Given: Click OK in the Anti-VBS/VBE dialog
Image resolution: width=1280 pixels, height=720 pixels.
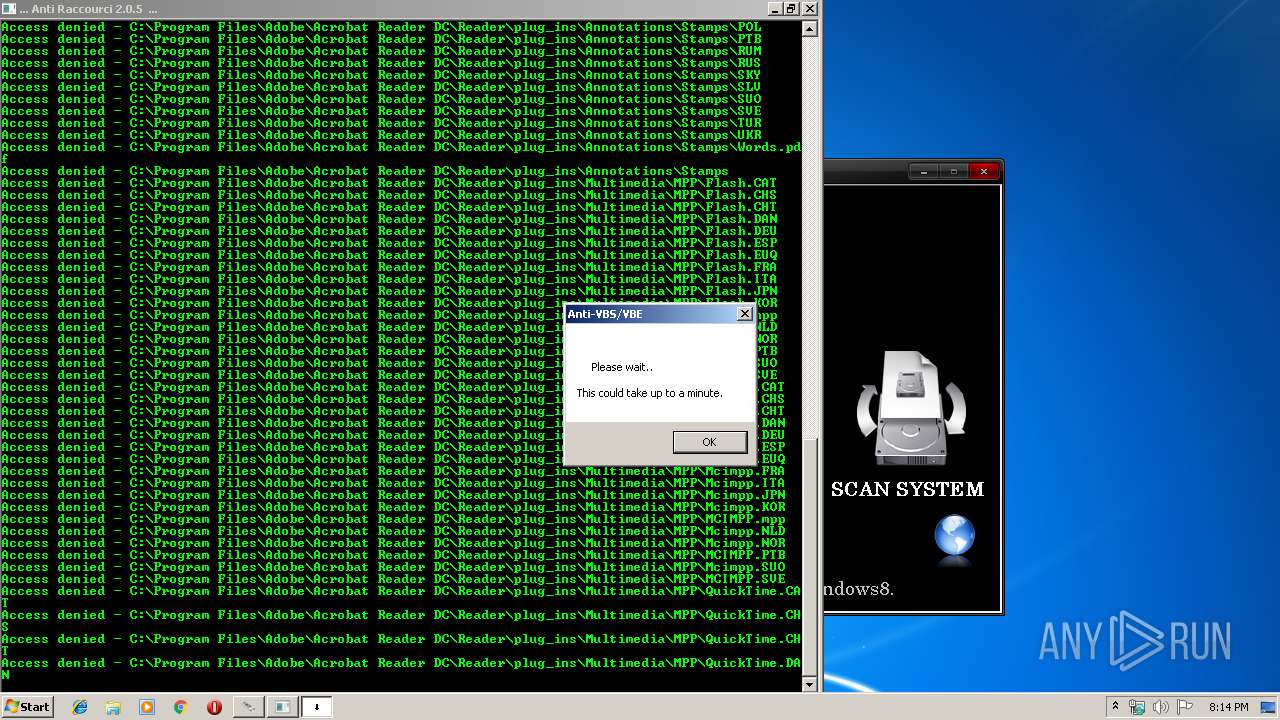Looking at the screenshot, I should (709, 442).
